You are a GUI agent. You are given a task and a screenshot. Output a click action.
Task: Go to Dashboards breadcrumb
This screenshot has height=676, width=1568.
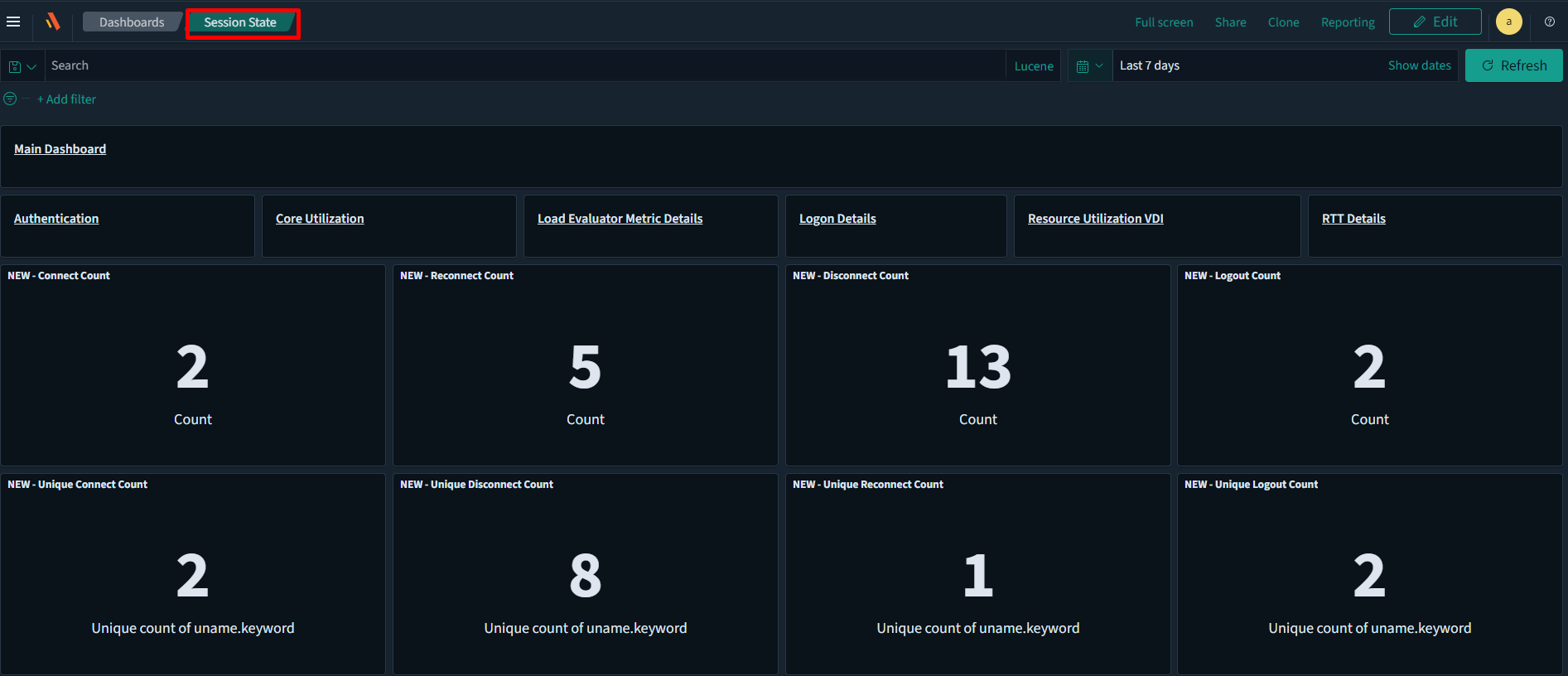132,22
